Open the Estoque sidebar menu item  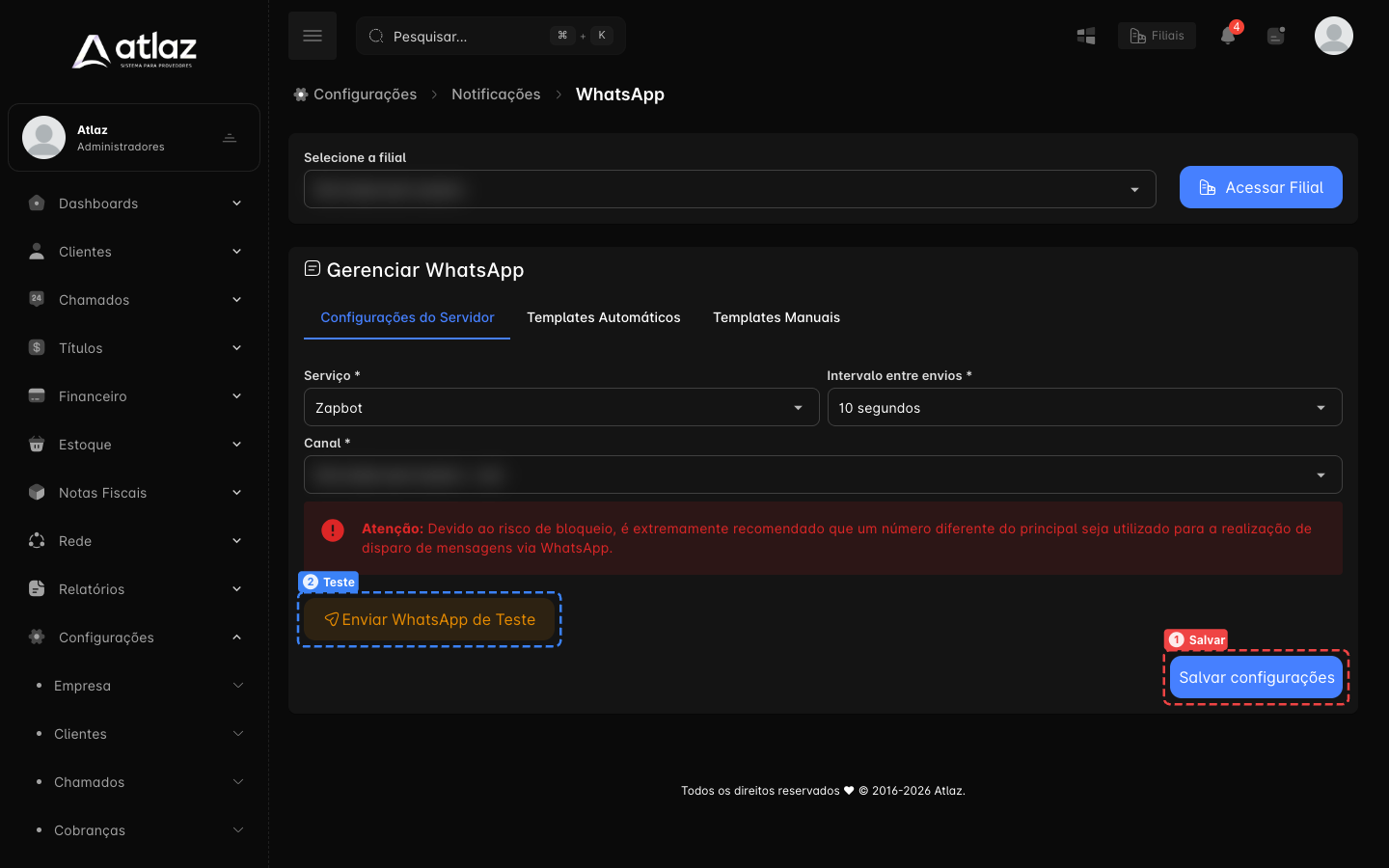click(x=134, y=445)
